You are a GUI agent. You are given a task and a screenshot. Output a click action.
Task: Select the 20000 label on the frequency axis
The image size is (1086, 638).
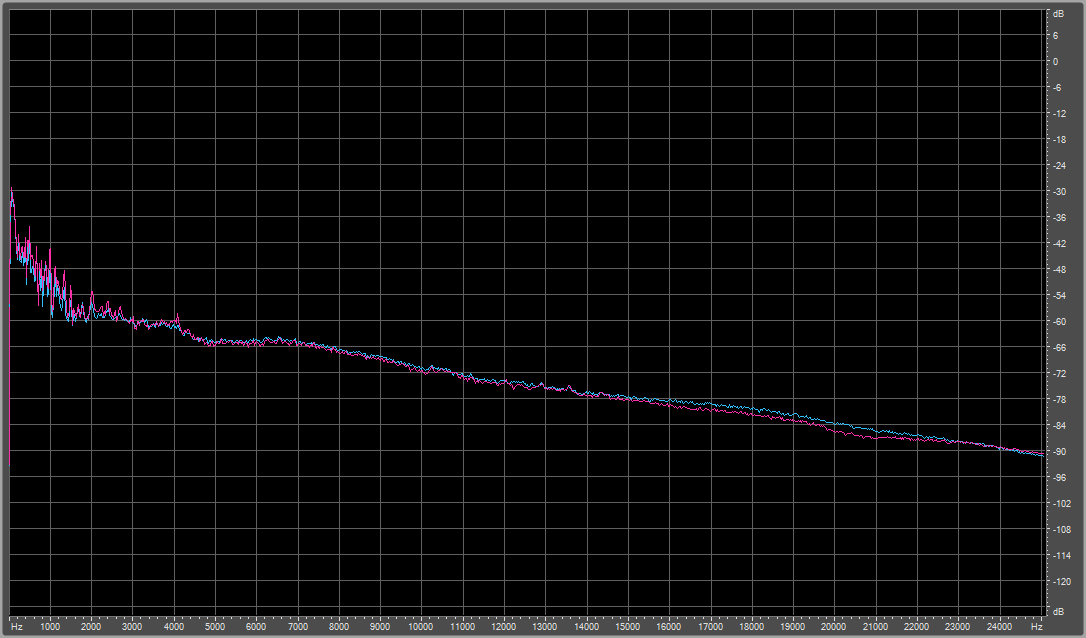[835, 626]
